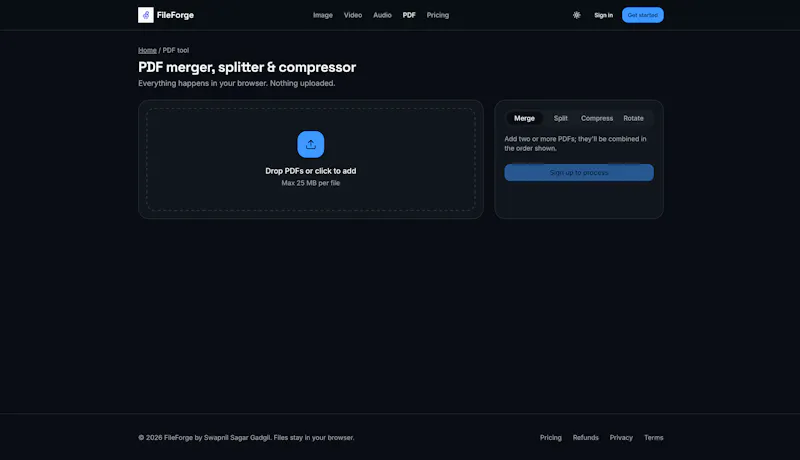The image size is (800, 460).
Task: Click the FileForge brand name text
Action: click(x=175, y=15)
